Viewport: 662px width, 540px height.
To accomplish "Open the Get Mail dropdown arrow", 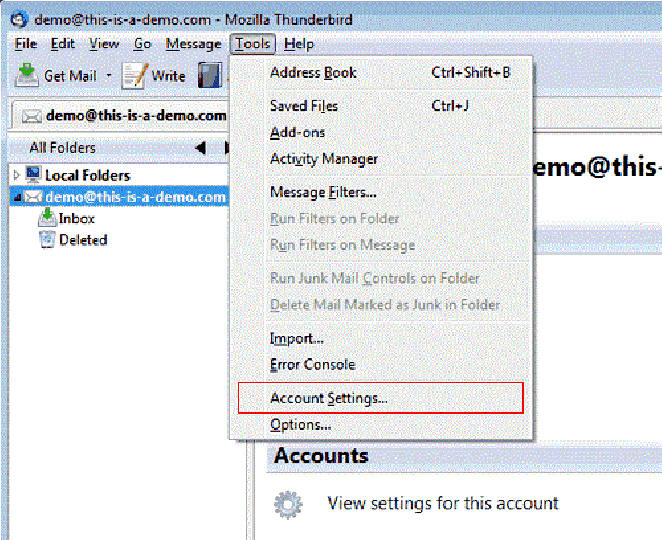I will (x=109, y=76).
